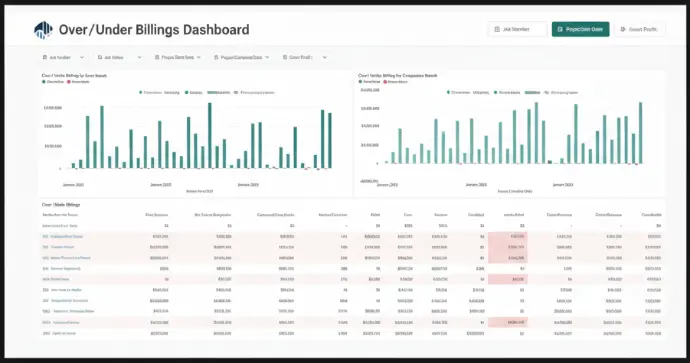This screenshot has width=690, height=363.
Task: Toggle the red legend item of the left chart
Action: 78,82
